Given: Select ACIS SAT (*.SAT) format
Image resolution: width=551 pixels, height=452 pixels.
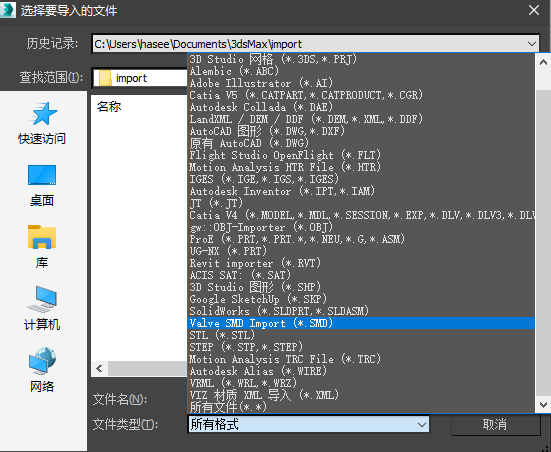Looking at the screenshot, I should click(x=361, y=275).
